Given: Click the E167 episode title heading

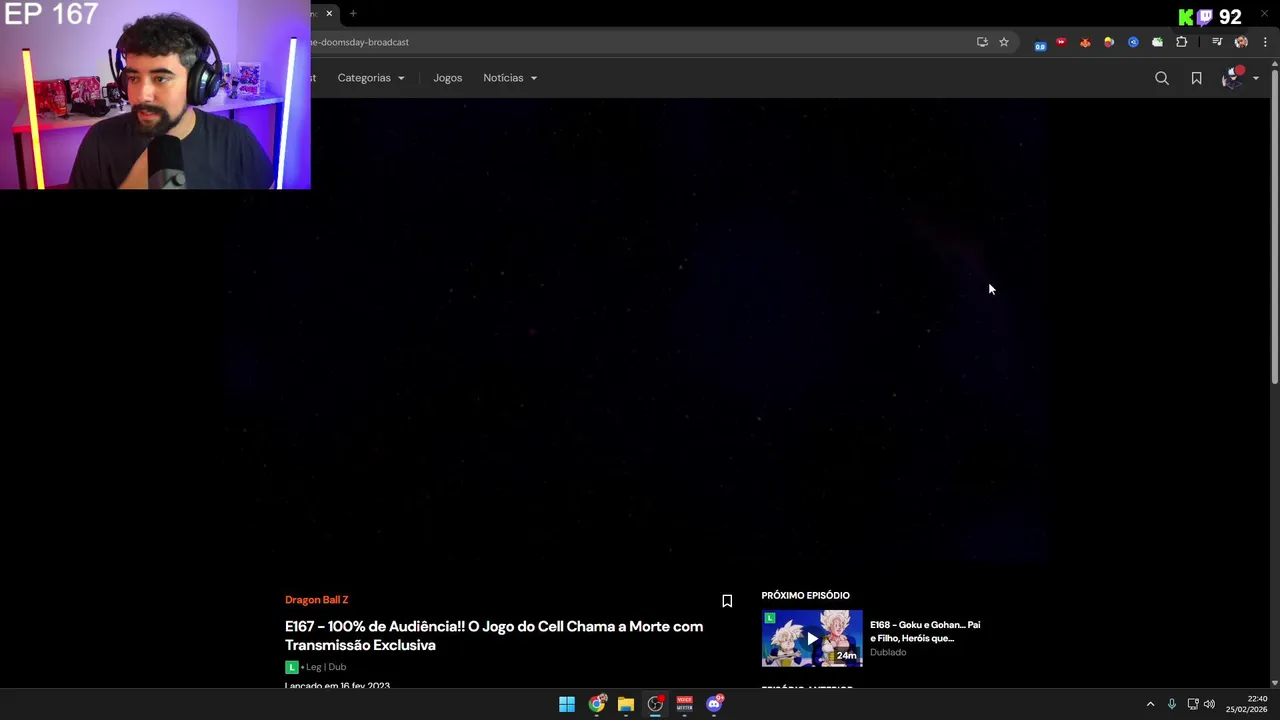Looking at the screenshot, I should [x=494, y=636].
